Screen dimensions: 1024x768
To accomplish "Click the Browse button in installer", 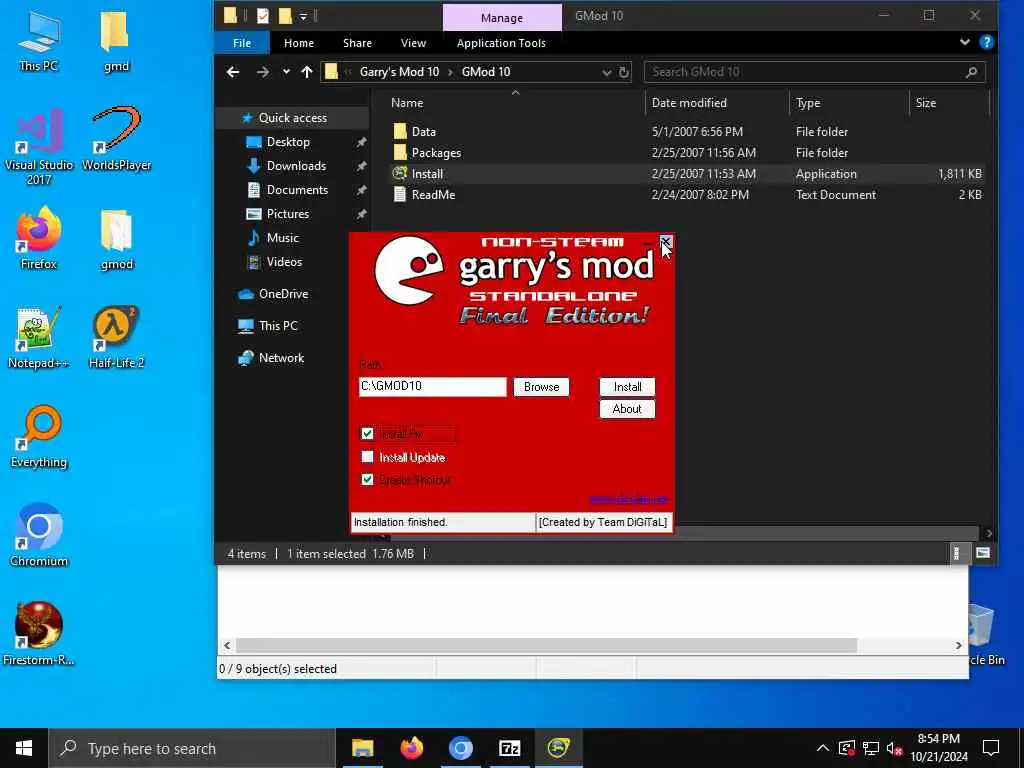I will (541, 387).
